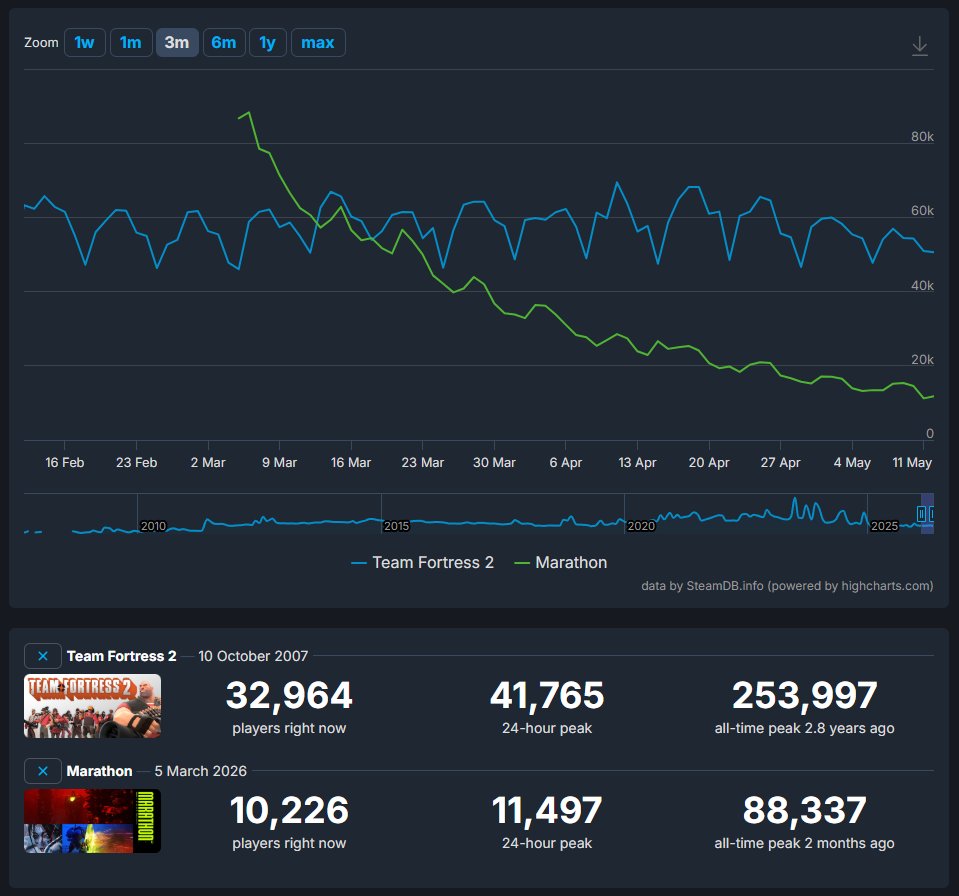
Task: Download chart data via download arrow icon
Action: point(919,46)
